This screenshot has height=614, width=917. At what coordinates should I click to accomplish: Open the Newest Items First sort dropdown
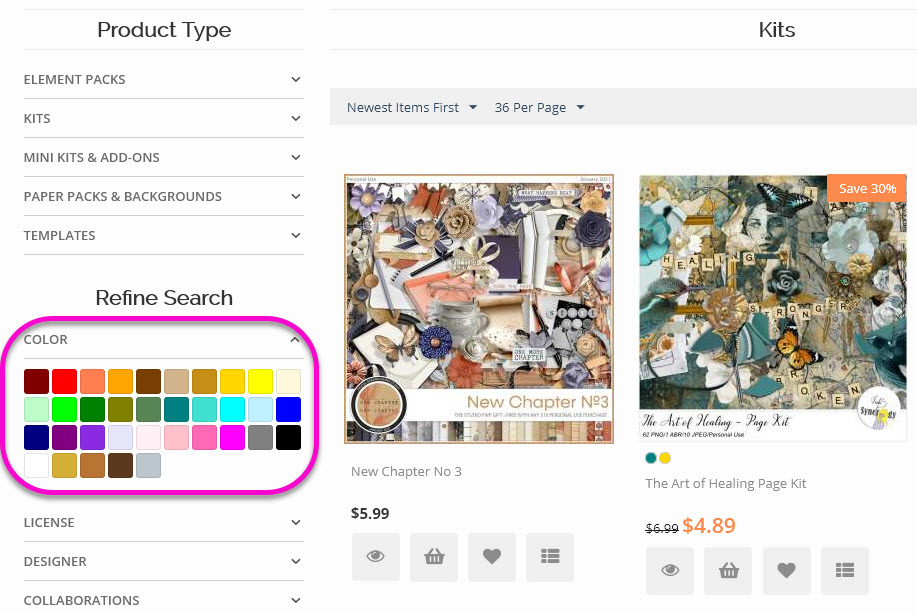click(412, 107)
